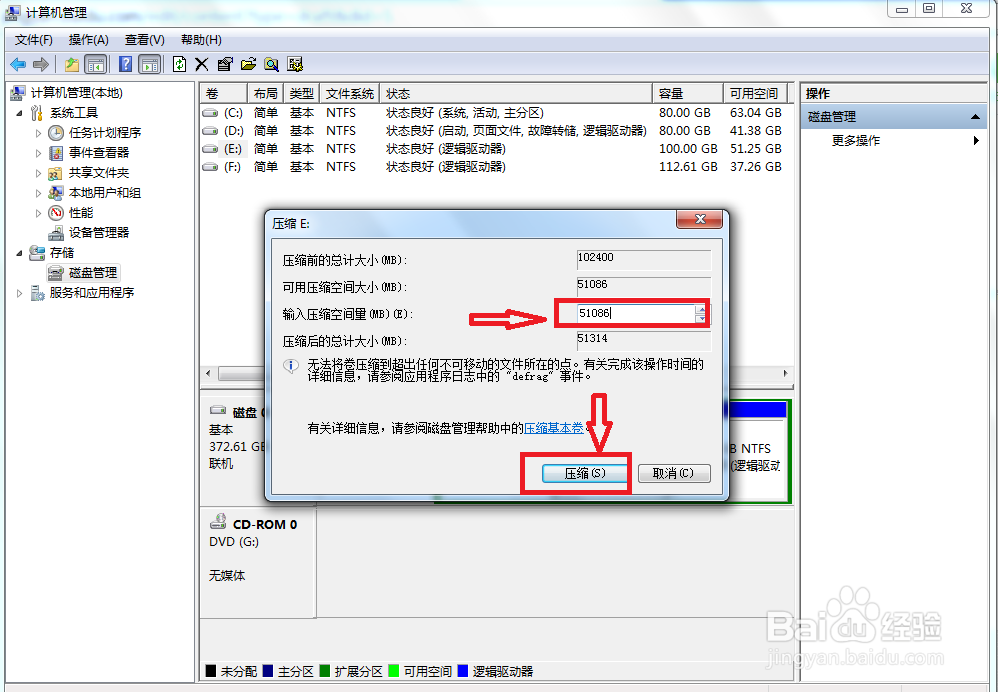Open the 查看(V) menu
Screen dimensions: 998x692
(143, 39)
